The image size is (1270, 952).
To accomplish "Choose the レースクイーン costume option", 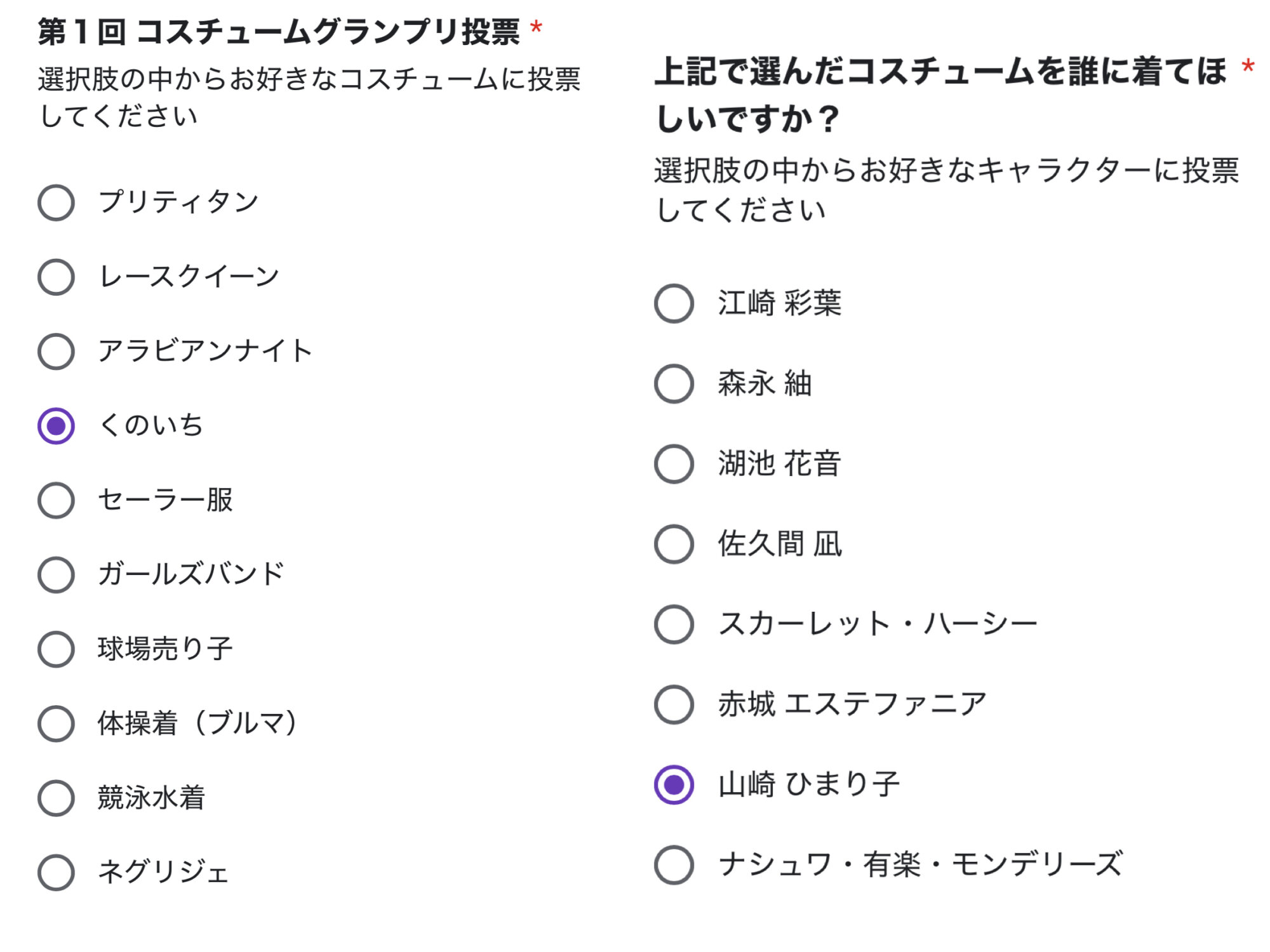I will pos(57,277).
